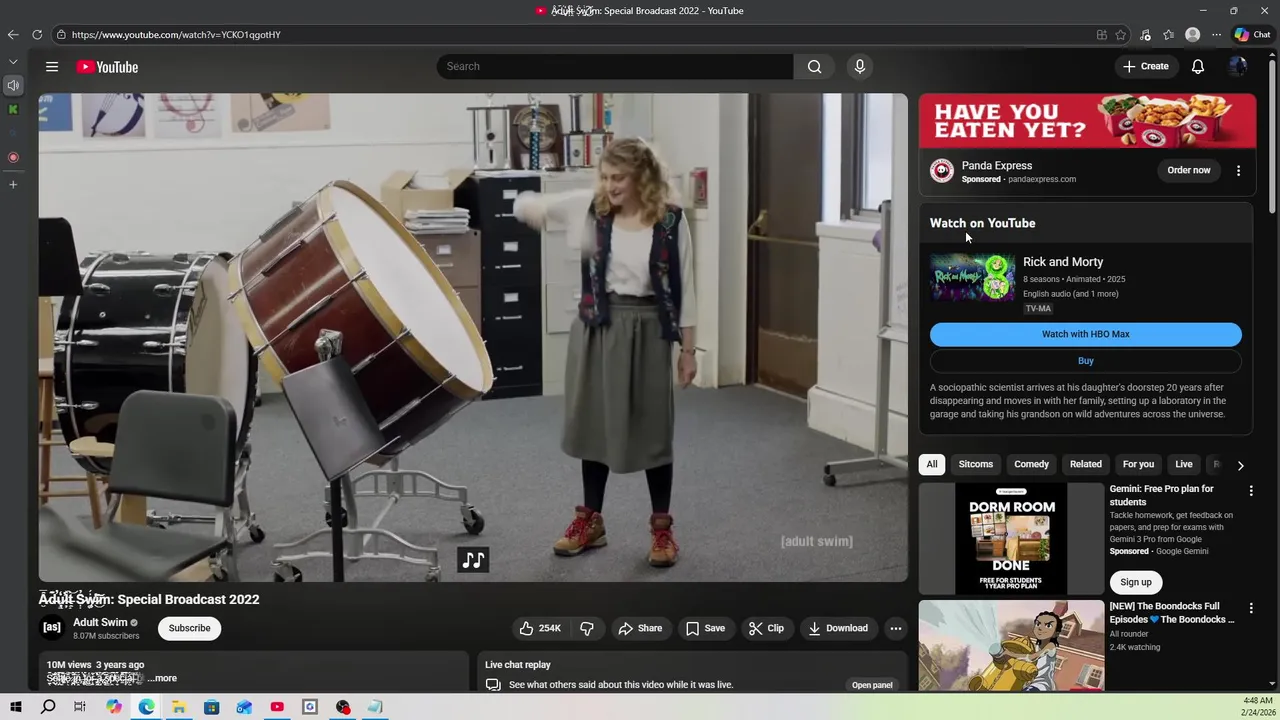Select the Sitcoms filter chip
This screenshot has width=1280, height=720.
(x=975, y=464)
